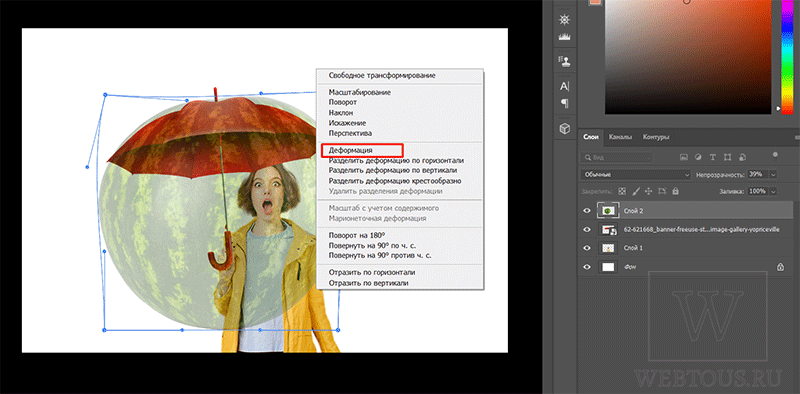Select the Фон layer thumbnail
This screenshot has height=394, width=800.
(608, 267)
